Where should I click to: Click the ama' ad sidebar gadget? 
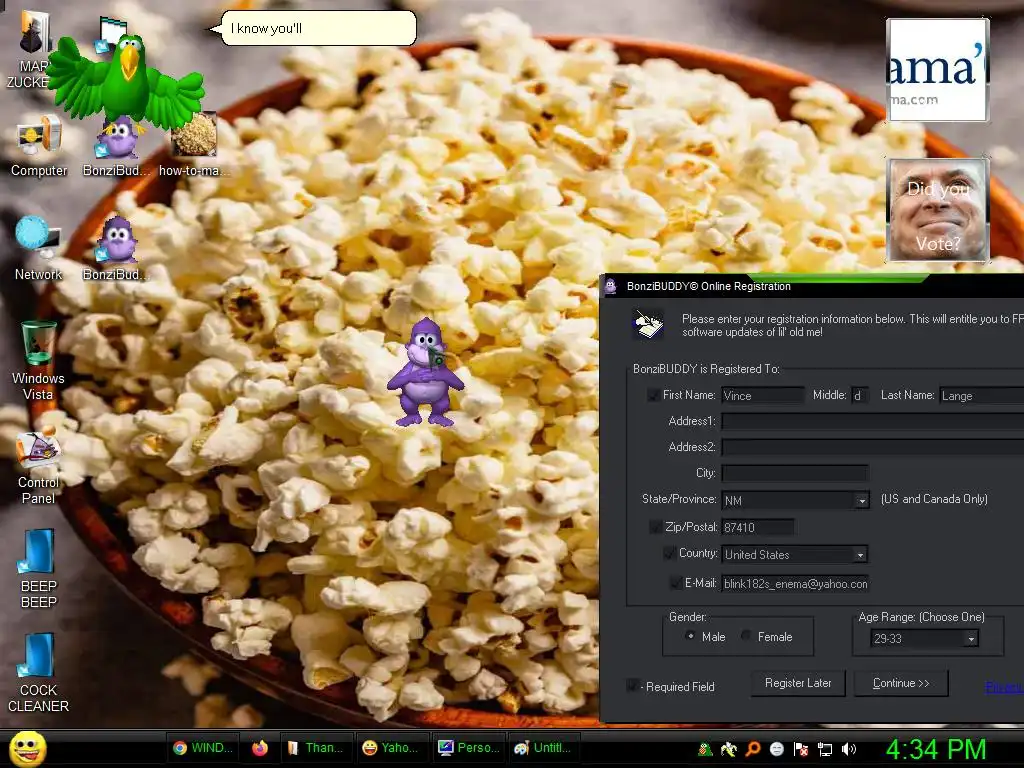(x=938, y=70)
